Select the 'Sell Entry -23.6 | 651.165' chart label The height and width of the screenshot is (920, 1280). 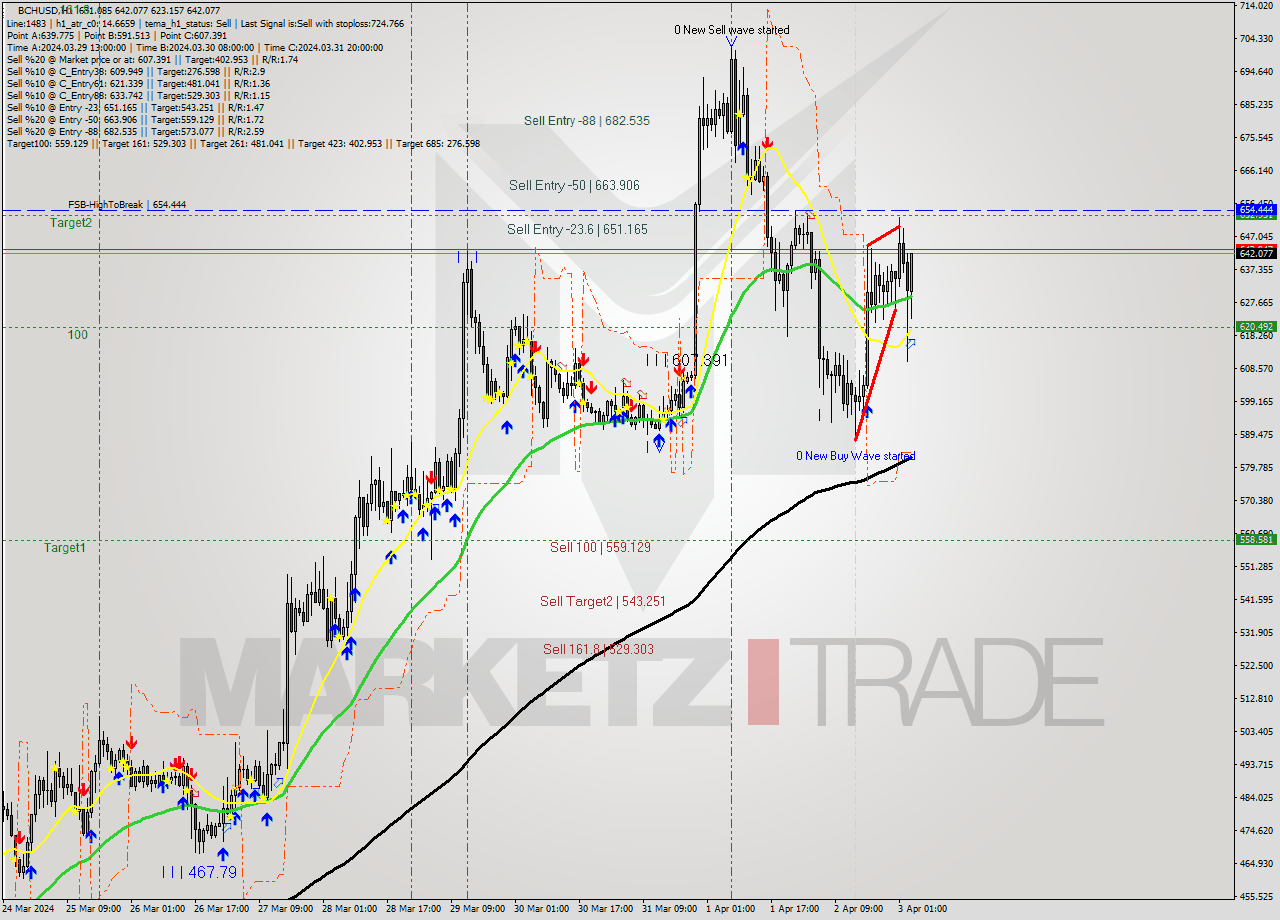[x=577, y=229]
